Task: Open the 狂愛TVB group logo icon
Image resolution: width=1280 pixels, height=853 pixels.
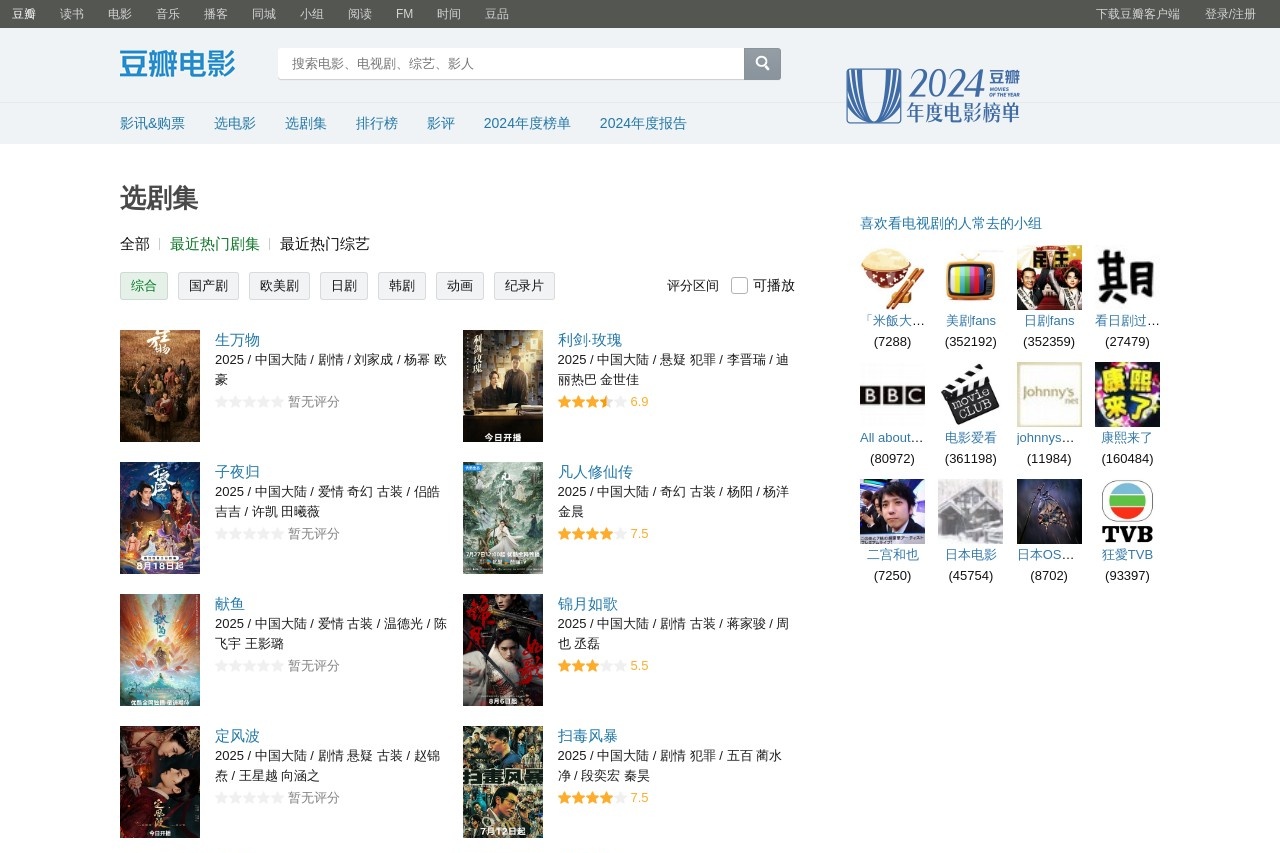Action: (1127, 512)
